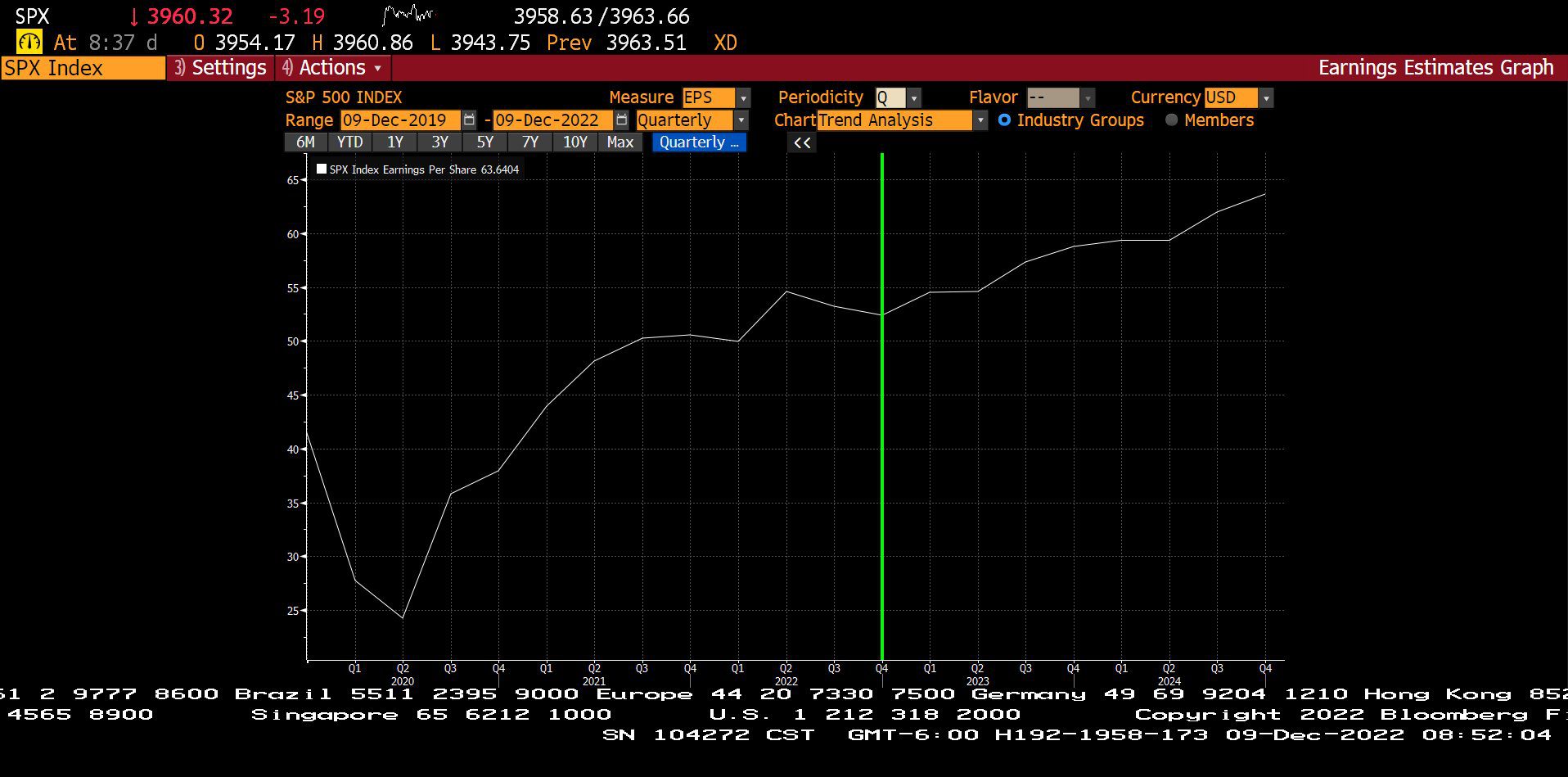The width and height of the screenshot is (1568, 777).
Task: Open the end date calendar icon
Action: click(622, 120)
